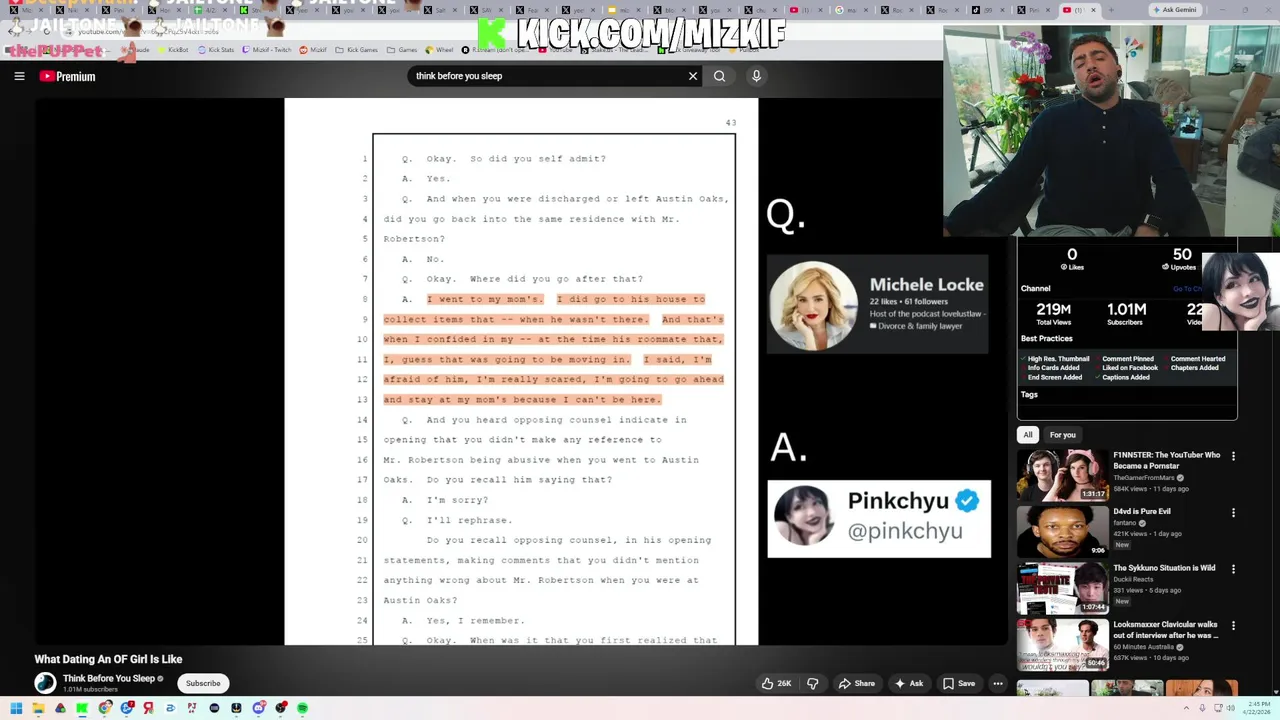Screen dimensions: 1280x720
Task: Subscribe to Think Before You Sleep
Action: (x=203, y=684)
